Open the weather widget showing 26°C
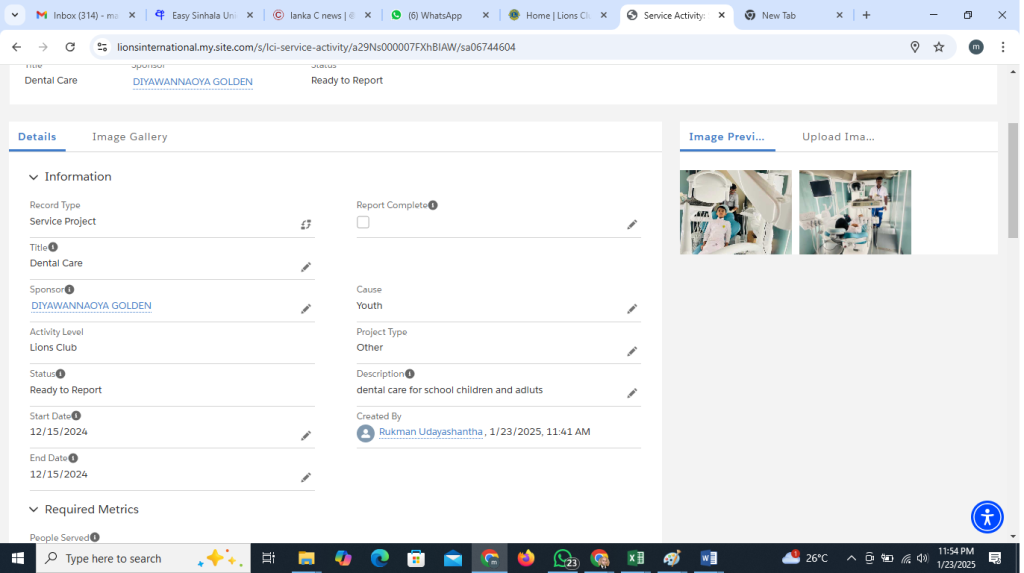Image resolution: width=1024 pixels, height=573 pixels. tap(805, 558)
